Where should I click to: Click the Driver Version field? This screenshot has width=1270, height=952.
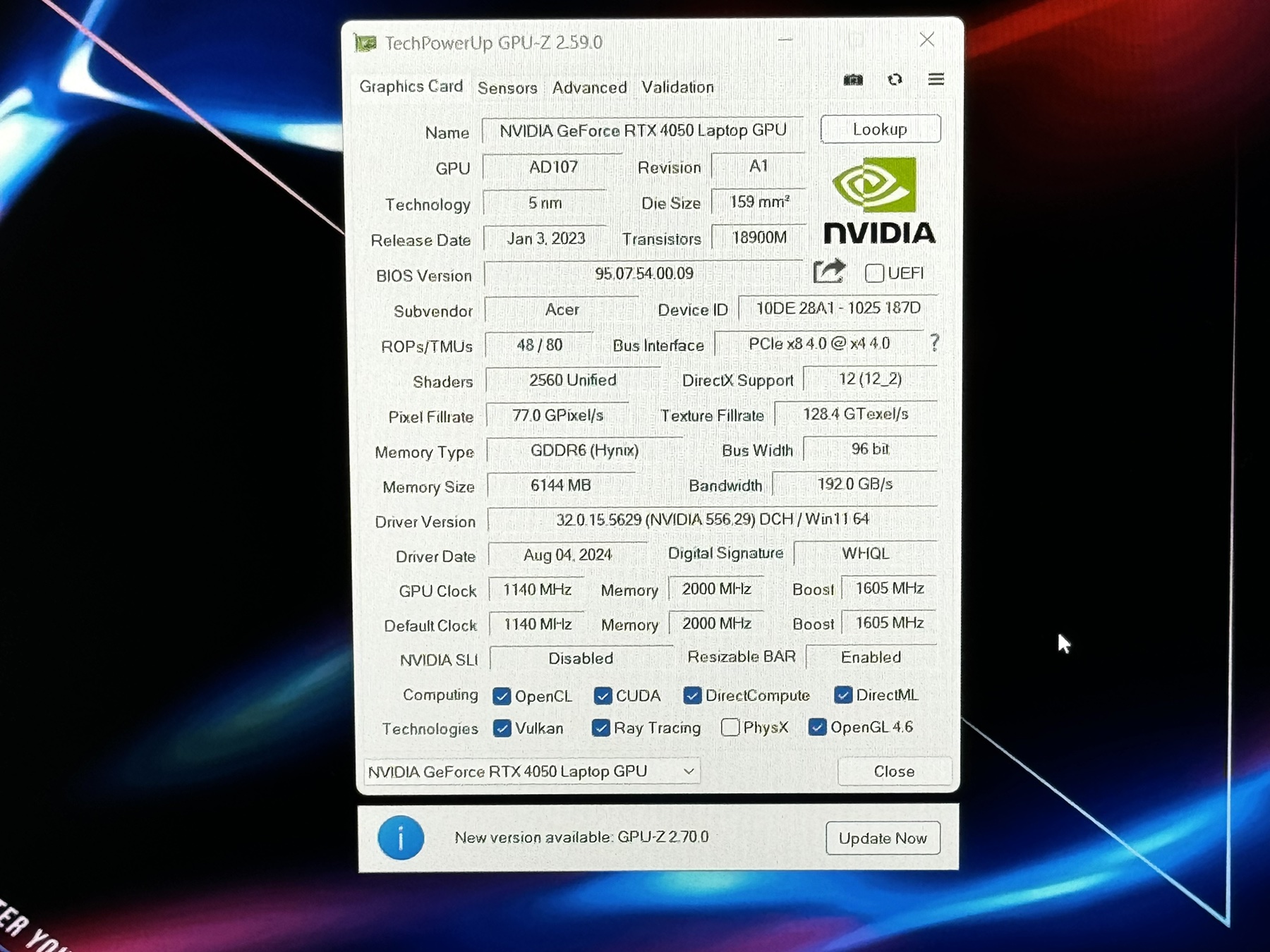pos(713,520)
